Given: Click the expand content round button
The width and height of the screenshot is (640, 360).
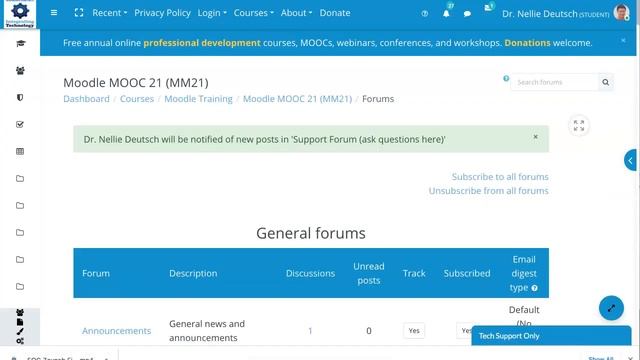Looking at the screenshot, I should pyautogui.click(x=579, y=126).
